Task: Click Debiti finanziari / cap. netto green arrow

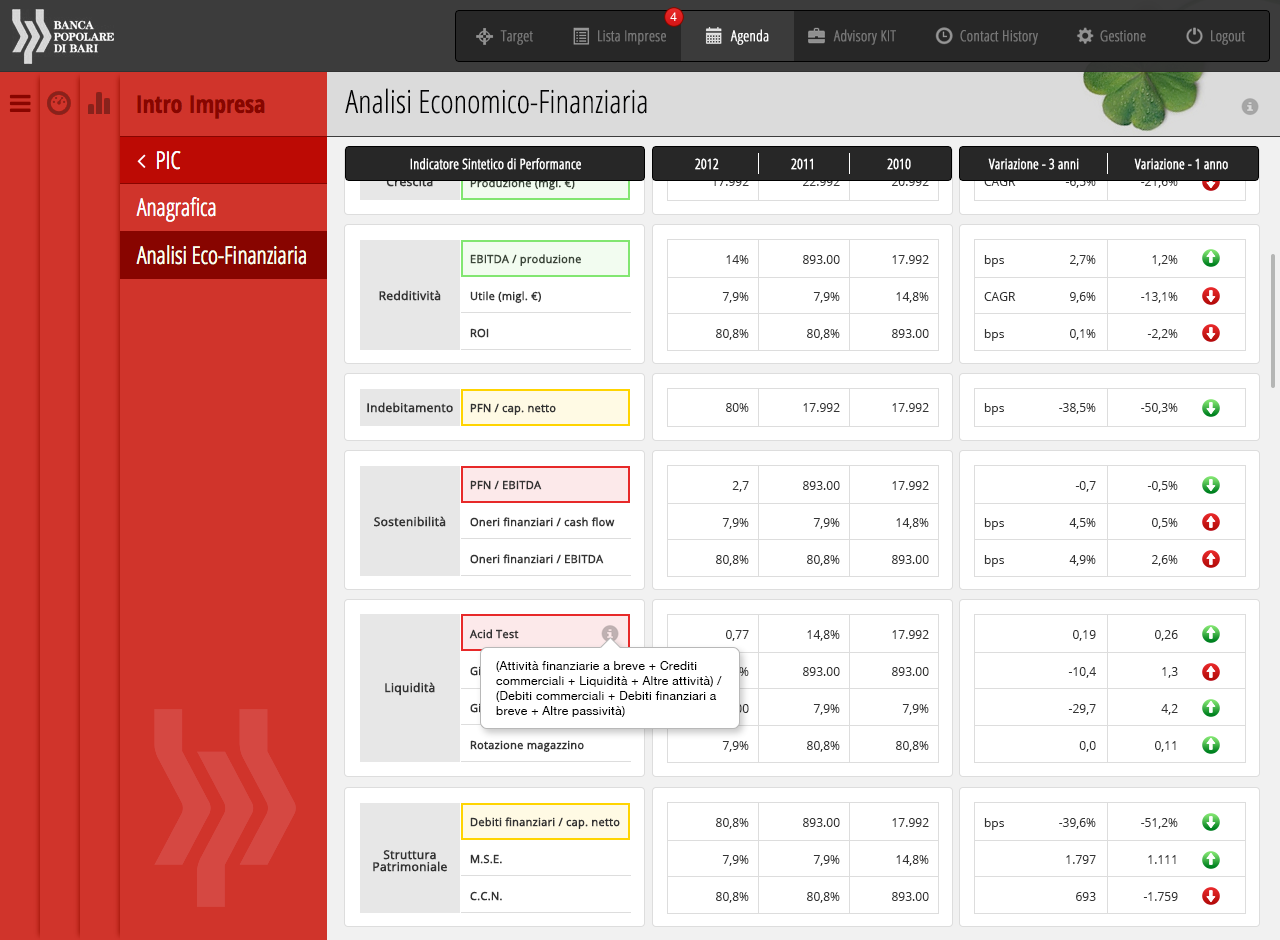Action: pyautogui.click(x=1211, y=822)
